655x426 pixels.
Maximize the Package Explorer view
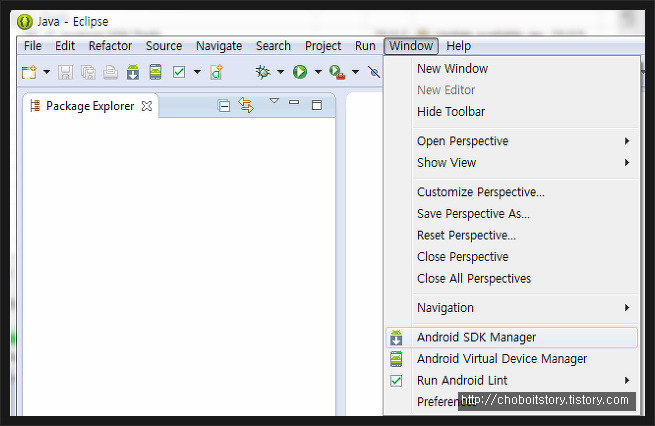point(317,105)
